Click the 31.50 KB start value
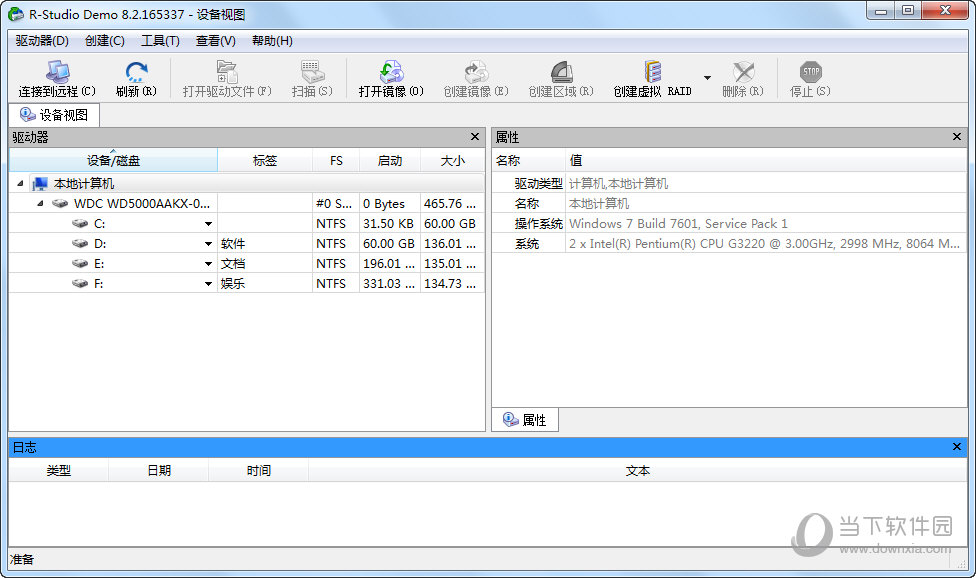This screenshot has width=976, height=578. point(388,223)
